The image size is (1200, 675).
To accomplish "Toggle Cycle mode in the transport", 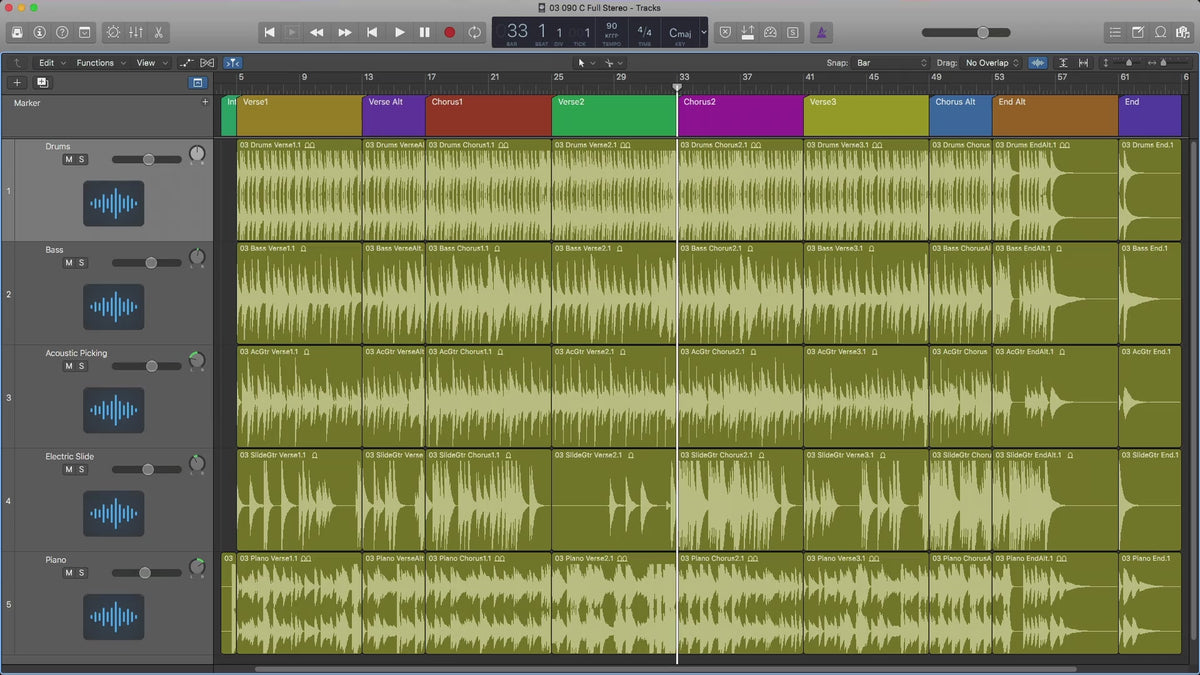I will coord(474,32).
